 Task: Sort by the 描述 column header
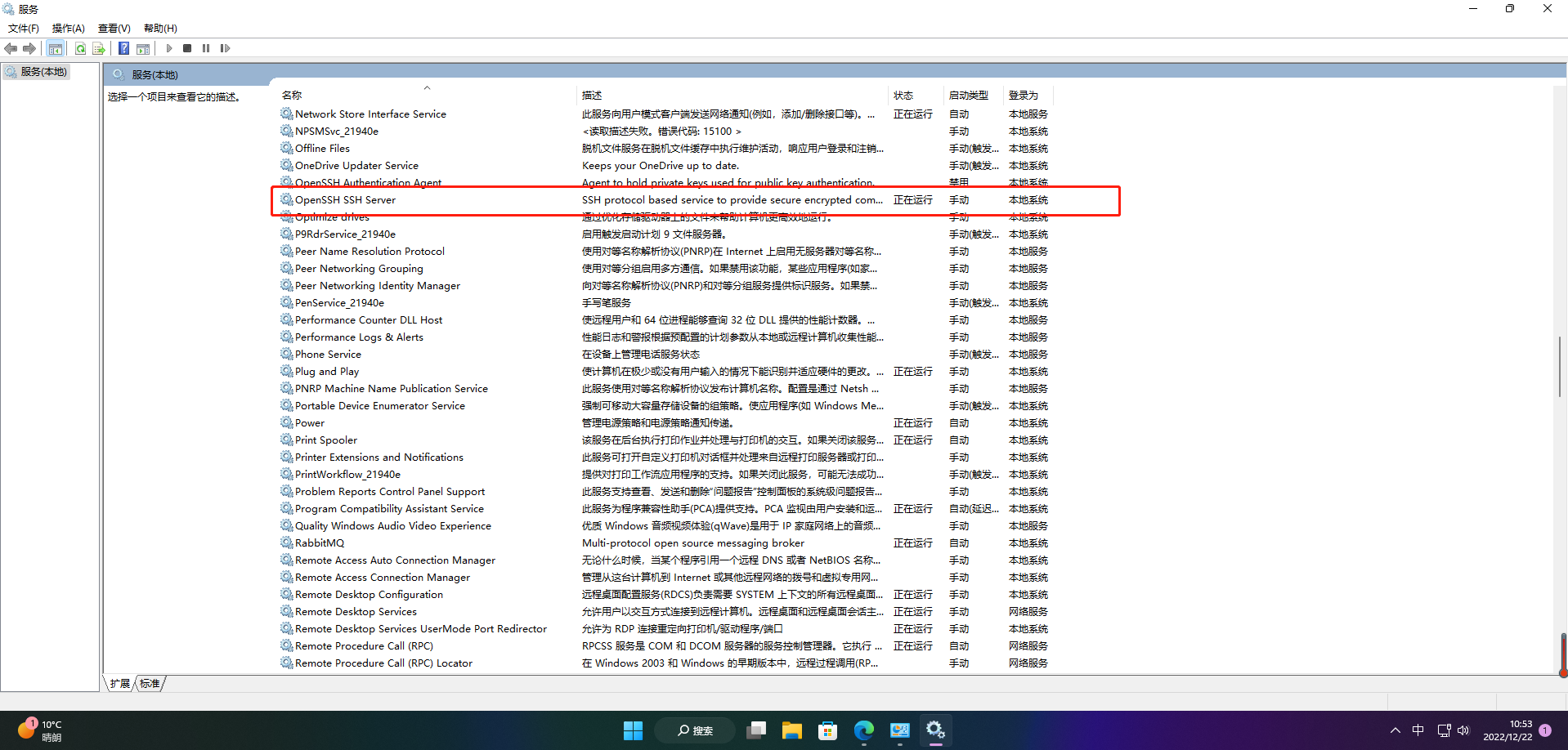tap(592, 95)
